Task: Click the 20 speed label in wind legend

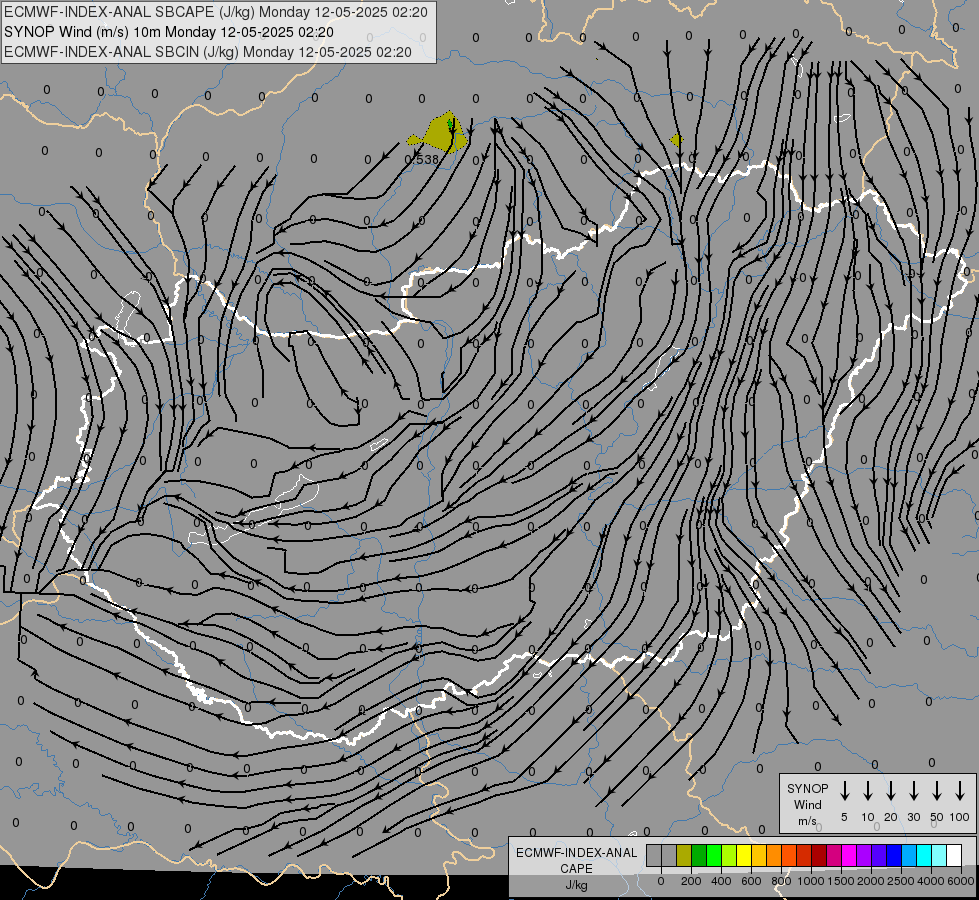Action: click(891, 817)
